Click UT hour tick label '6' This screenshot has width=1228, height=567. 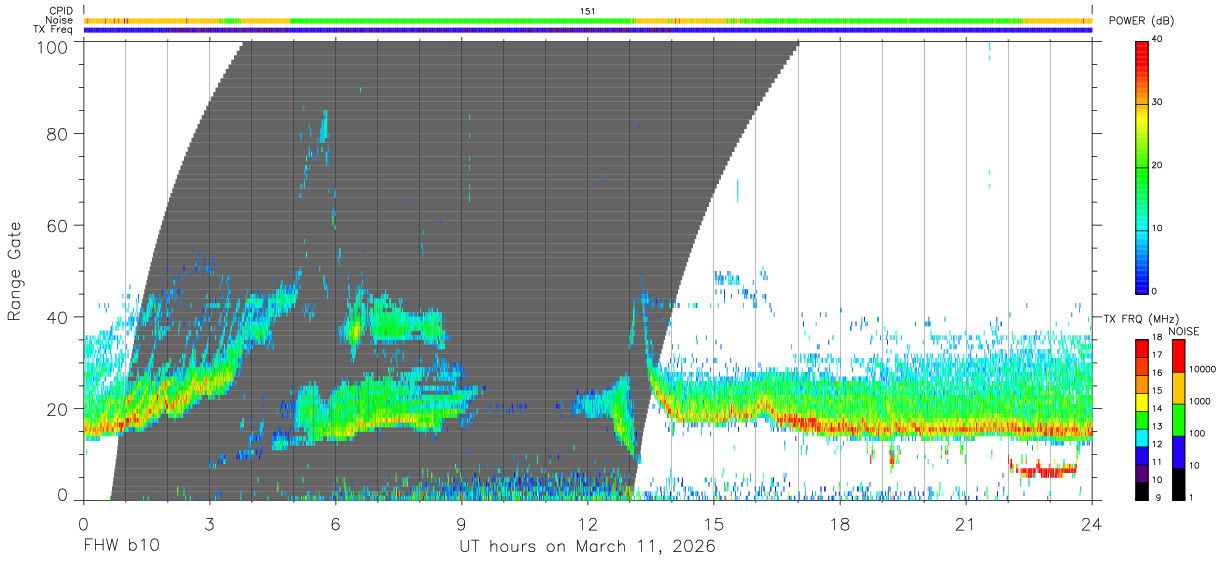[x=335, y=524]
